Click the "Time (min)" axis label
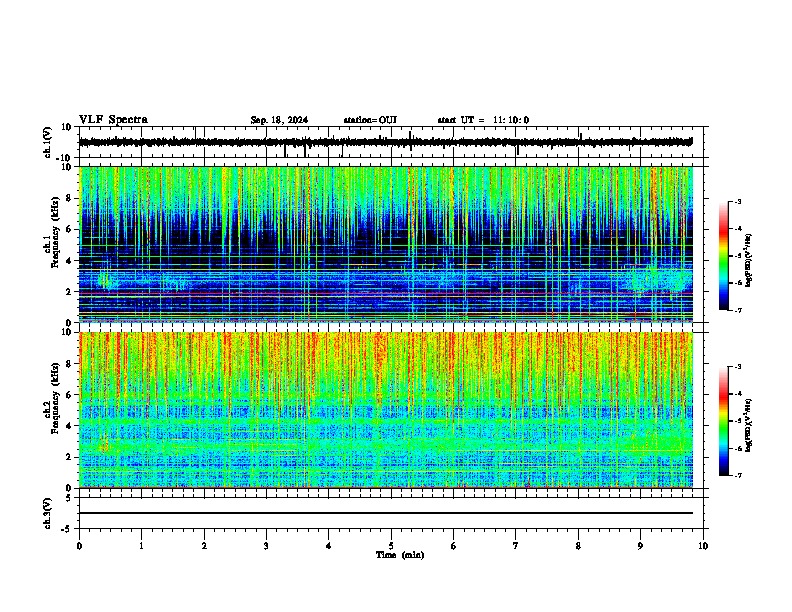Viewport: 792px width, 612px height. pos(400,555)
